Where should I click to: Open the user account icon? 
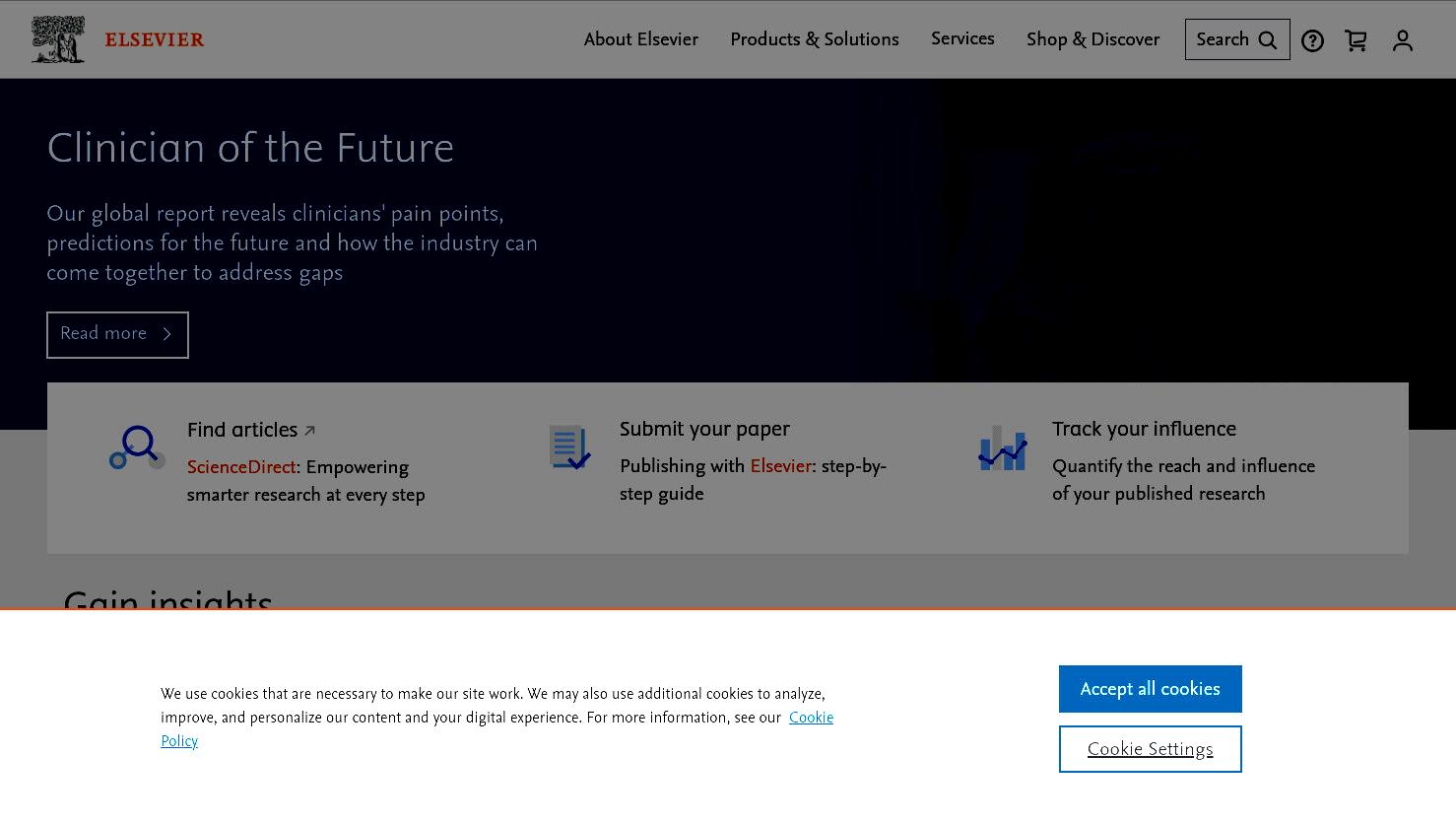pos(1403,40)
